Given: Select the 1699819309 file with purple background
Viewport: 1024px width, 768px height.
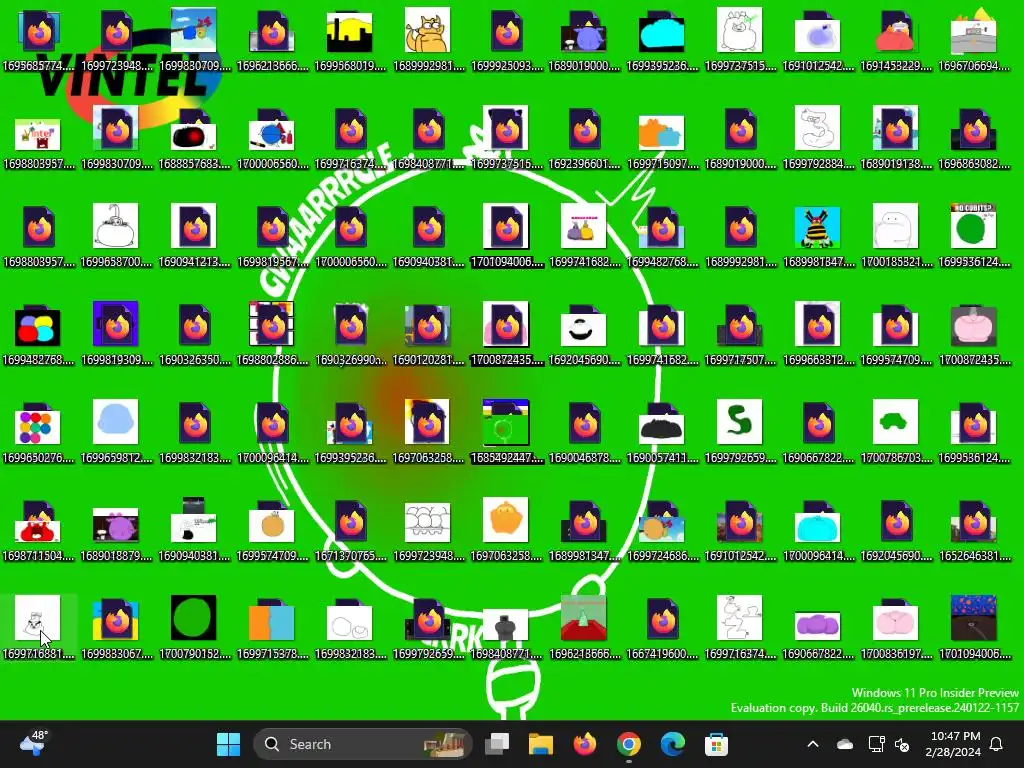Looking at the screenshot, I should pyautogui.click(x=116, y=332).
